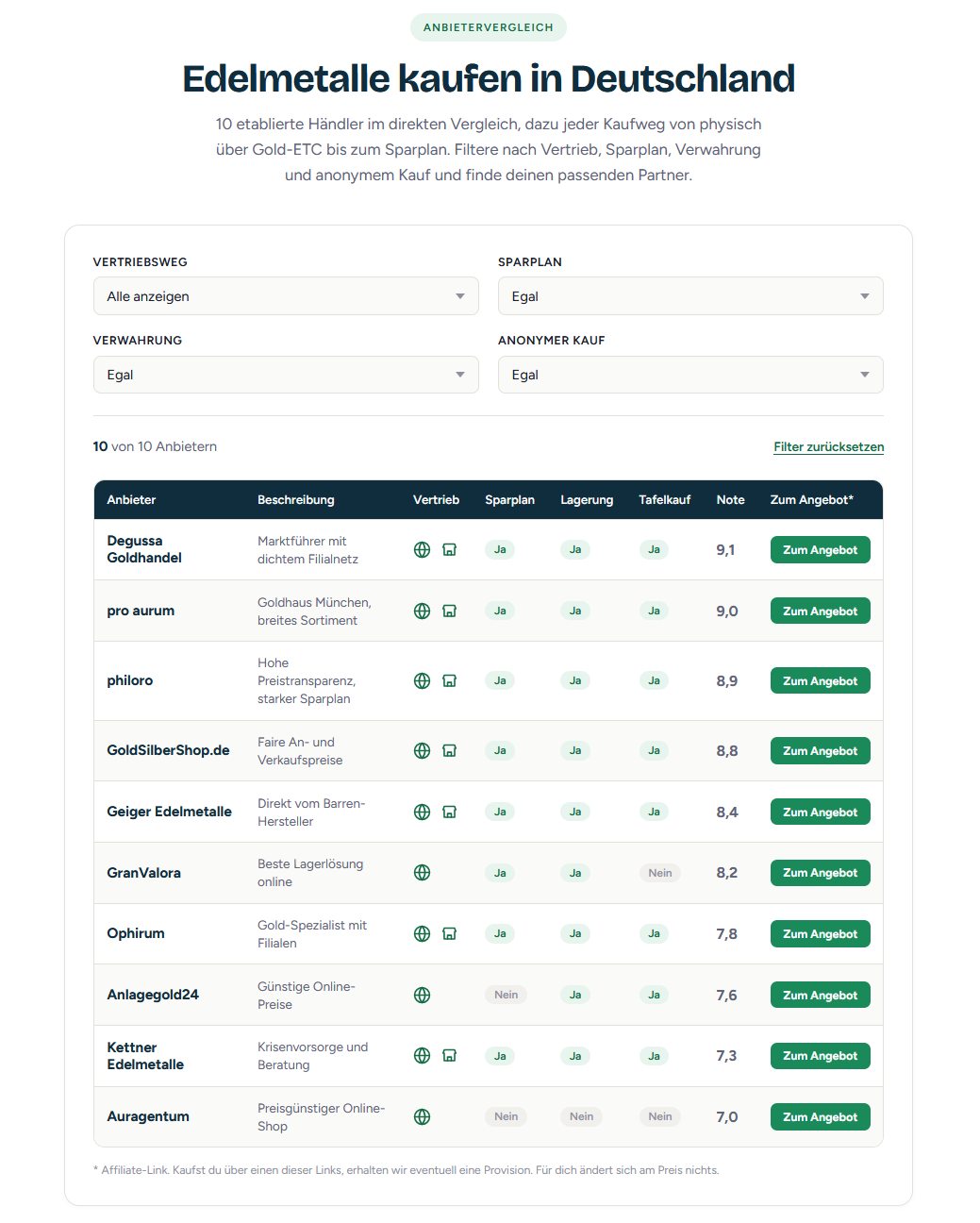The image size is (980, 1223).
Task: Open the Anonymer Kauf filter dropdown
Action: click(690, 375)
